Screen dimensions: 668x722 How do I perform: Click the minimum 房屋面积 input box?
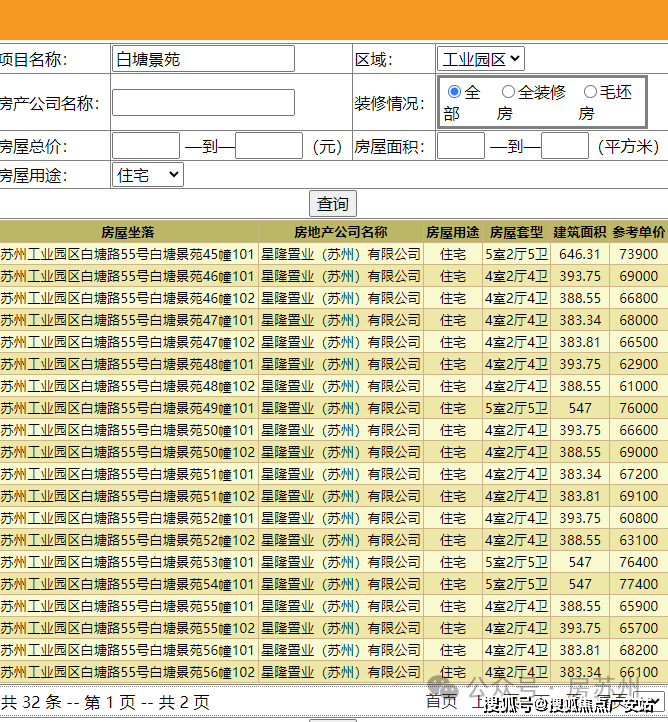coord(461,146)
